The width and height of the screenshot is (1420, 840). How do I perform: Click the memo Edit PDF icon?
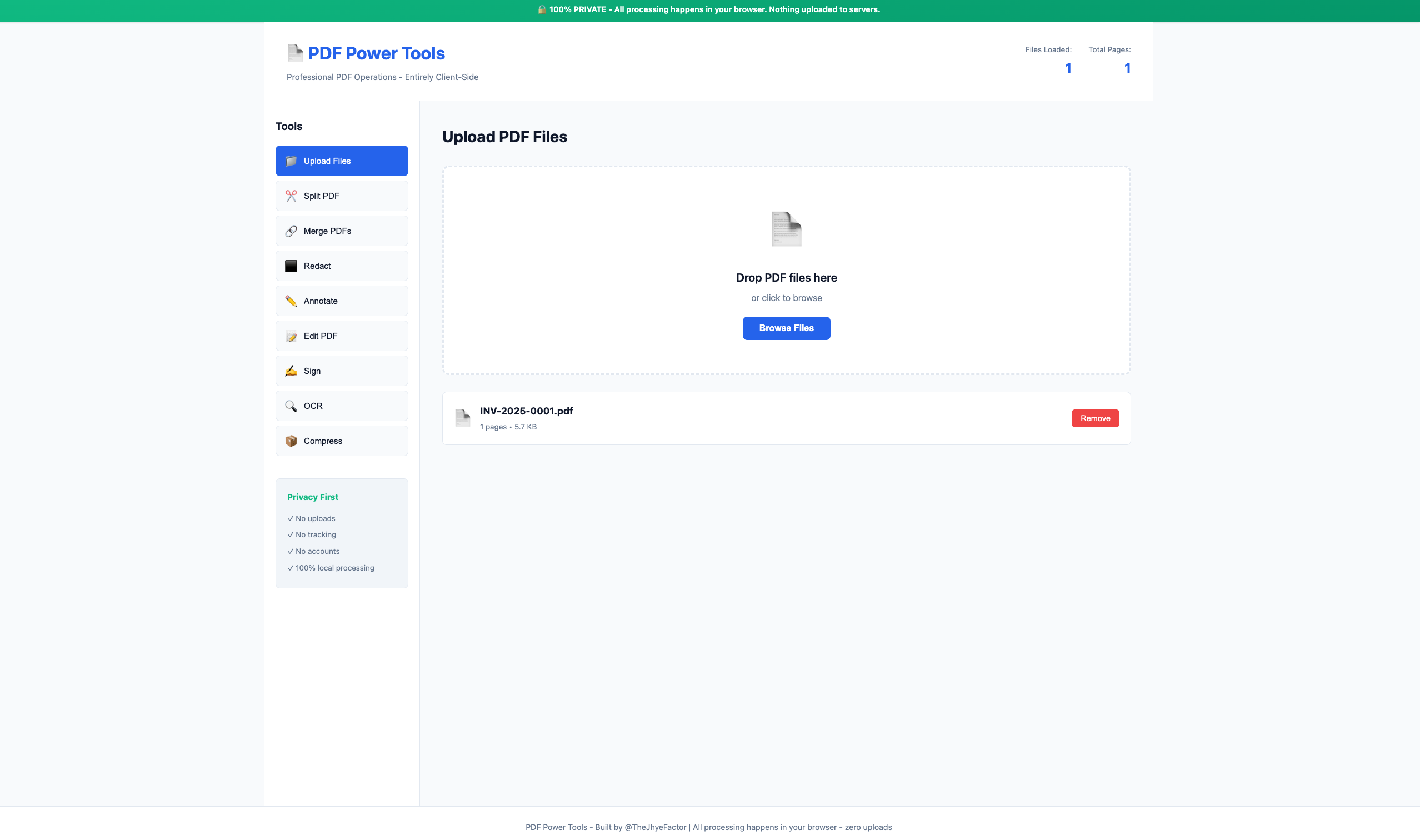[291, 336]
